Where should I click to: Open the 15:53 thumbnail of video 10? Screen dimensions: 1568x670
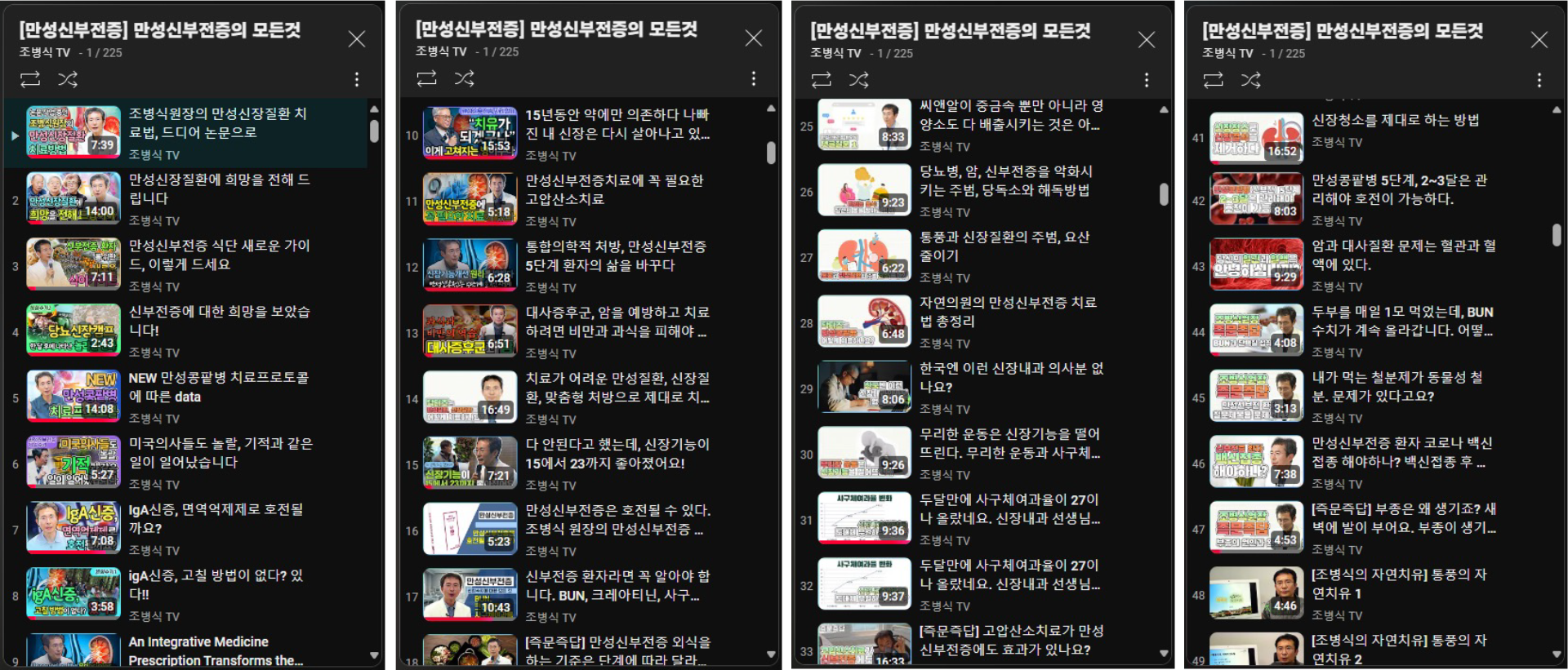pos(470,133)
